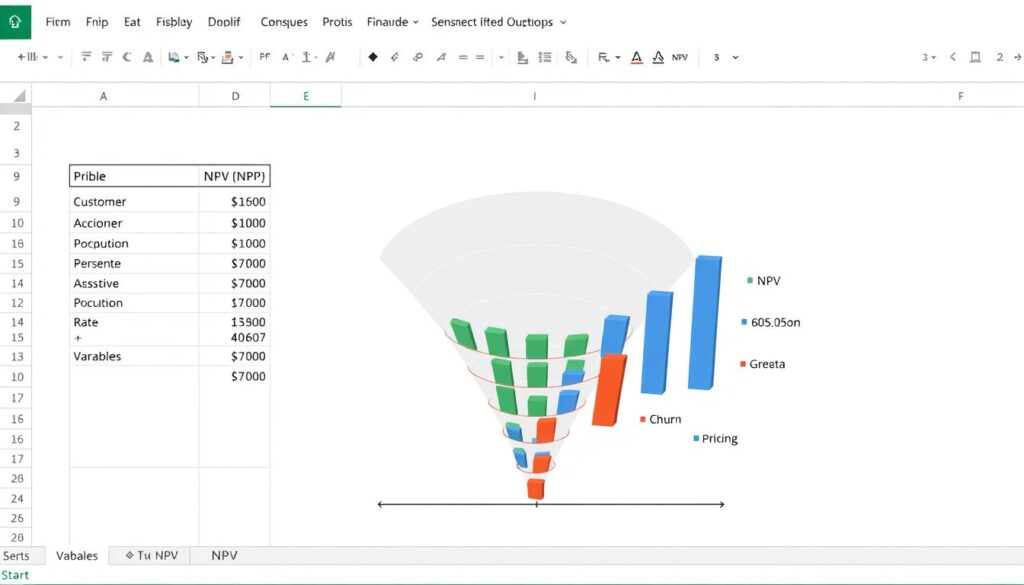1024x585 pixels.
Task: Click the Protis menu item
Action: click(x=337, y=21)
